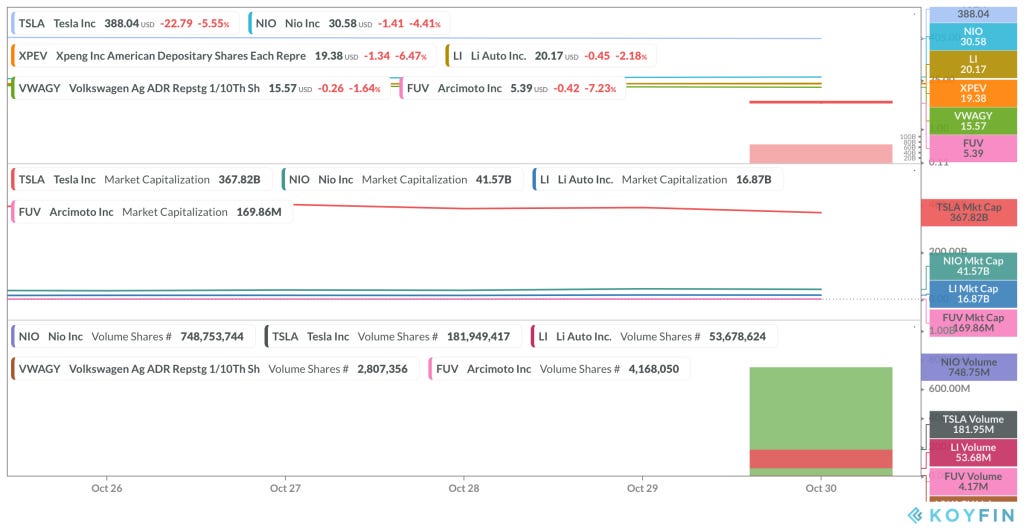Select NIO Market Capitalization 41.57B legend
The width and height of the screenshot is (1024, 529).
pos(402,179)
